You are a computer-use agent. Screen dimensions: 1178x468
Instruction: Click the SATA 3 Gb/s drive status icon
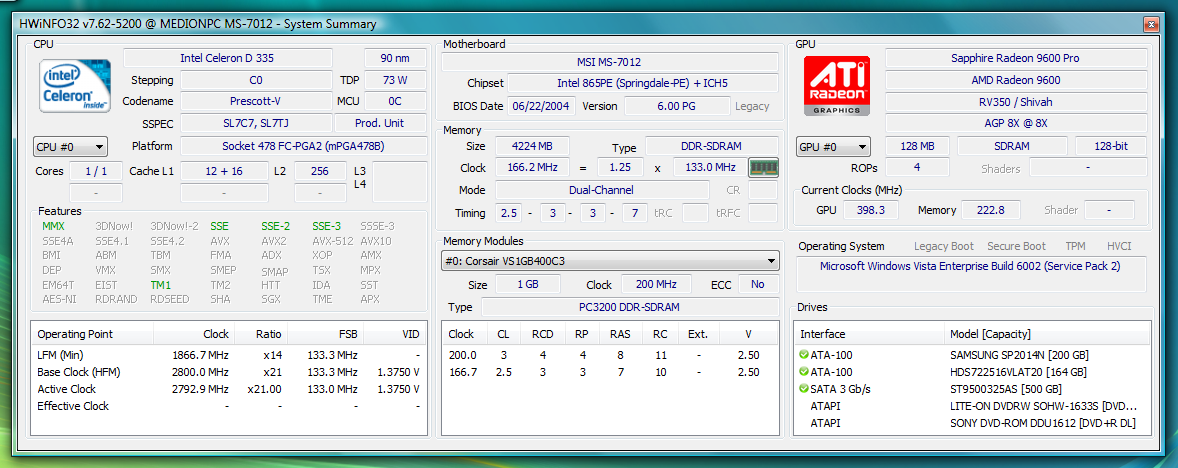(805, 389)
